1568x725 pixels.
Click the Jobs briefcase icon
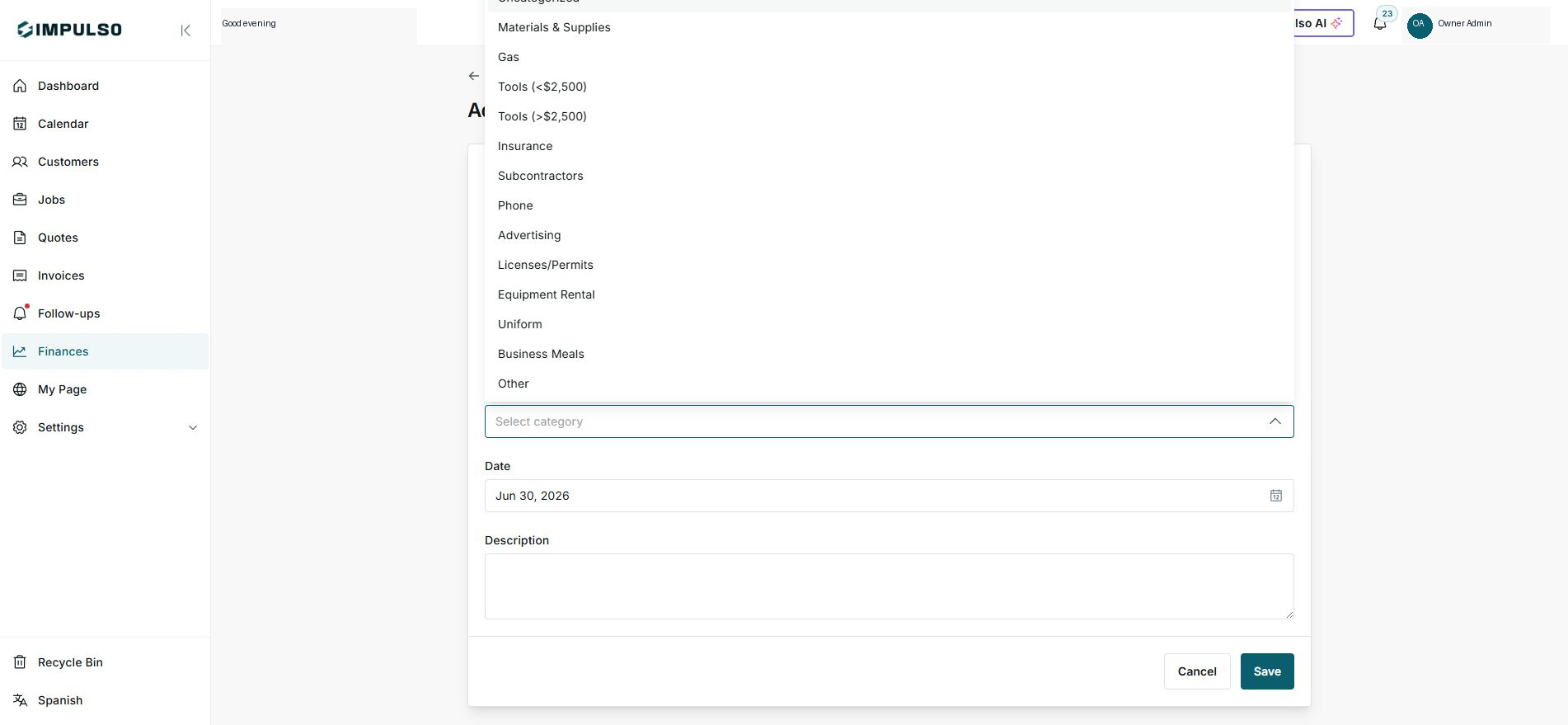click(x=20, y=200)
